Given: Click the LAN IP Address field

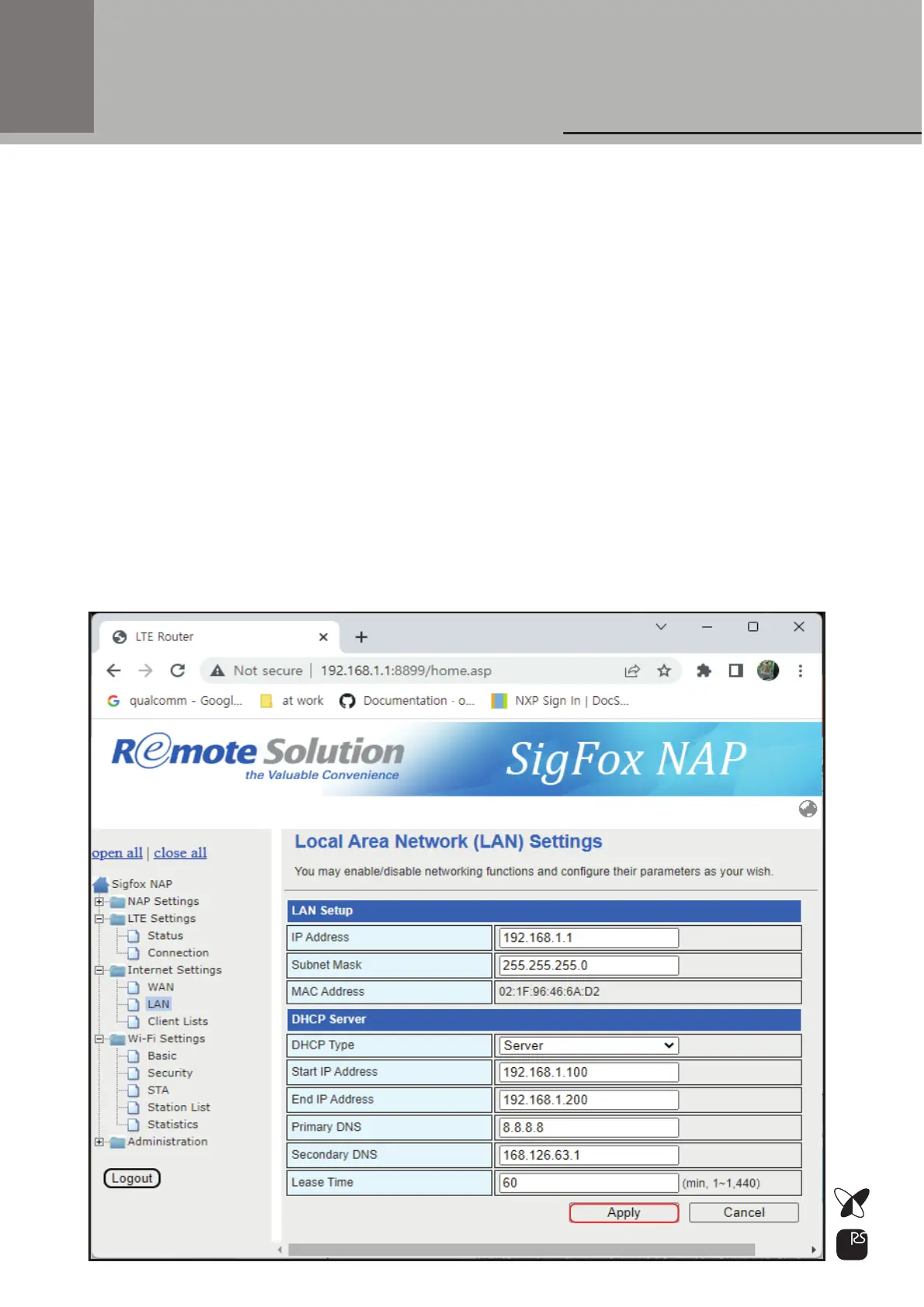Looking at the screenshot, I should pyautogui.click(x=589, y=938).
